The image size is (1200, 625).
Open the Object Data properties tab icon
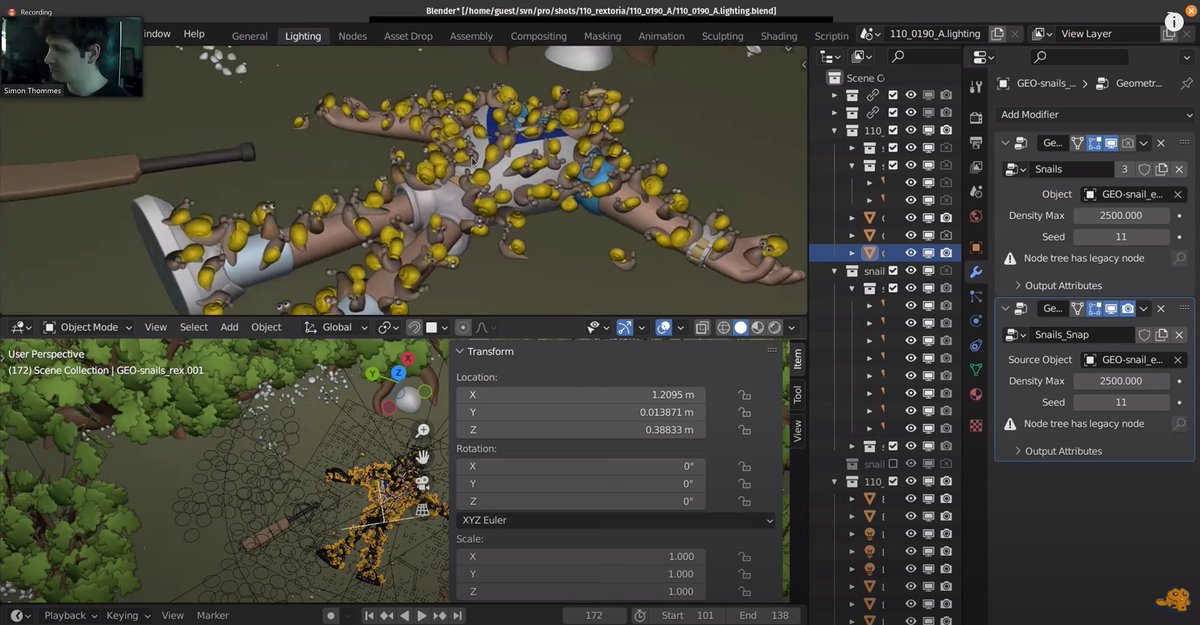(976, 370)
